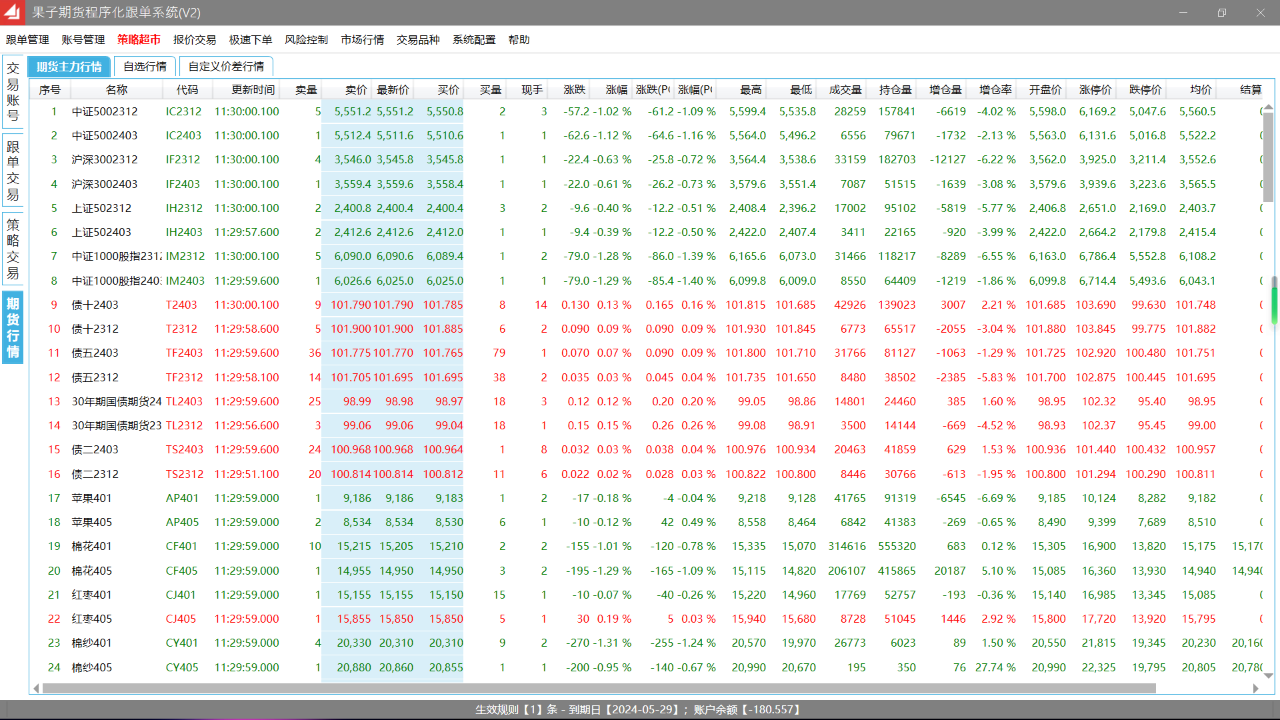Image resolution: width=1280 pixels, height=720 pixels.
Task: Click the horizontal scrollbar left arrow
Action: coord(37,688)
